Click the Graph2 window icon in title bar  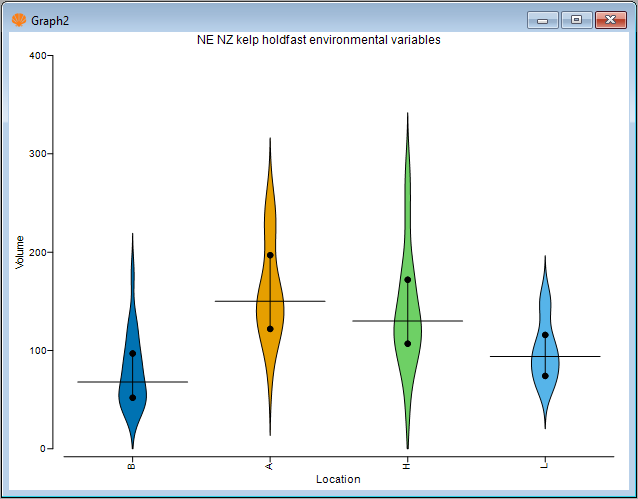click(x=17, y=19)
